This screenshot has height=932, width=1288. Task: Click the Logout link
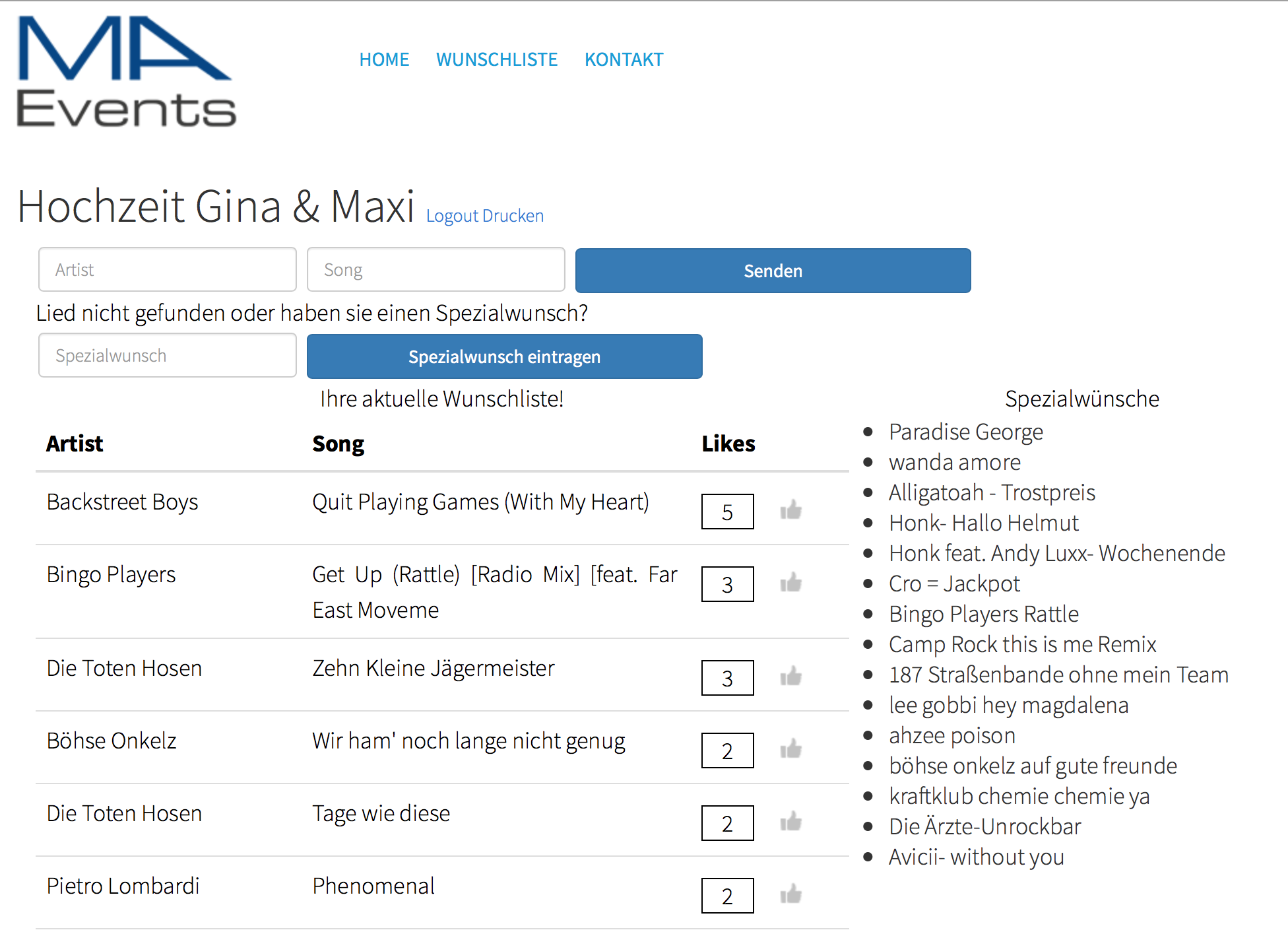452,216
